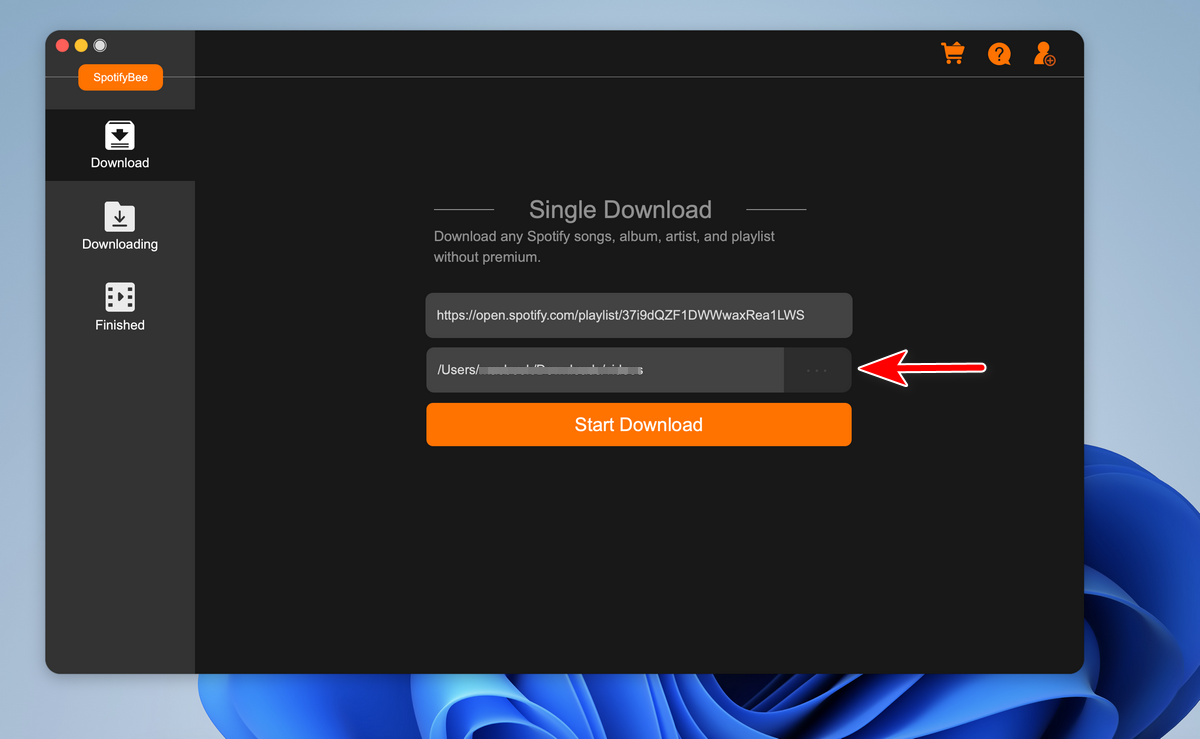The image size is (1200, 739).
Task: Open the shopping cart purchase icon
Action: click(x=953, y=53)
